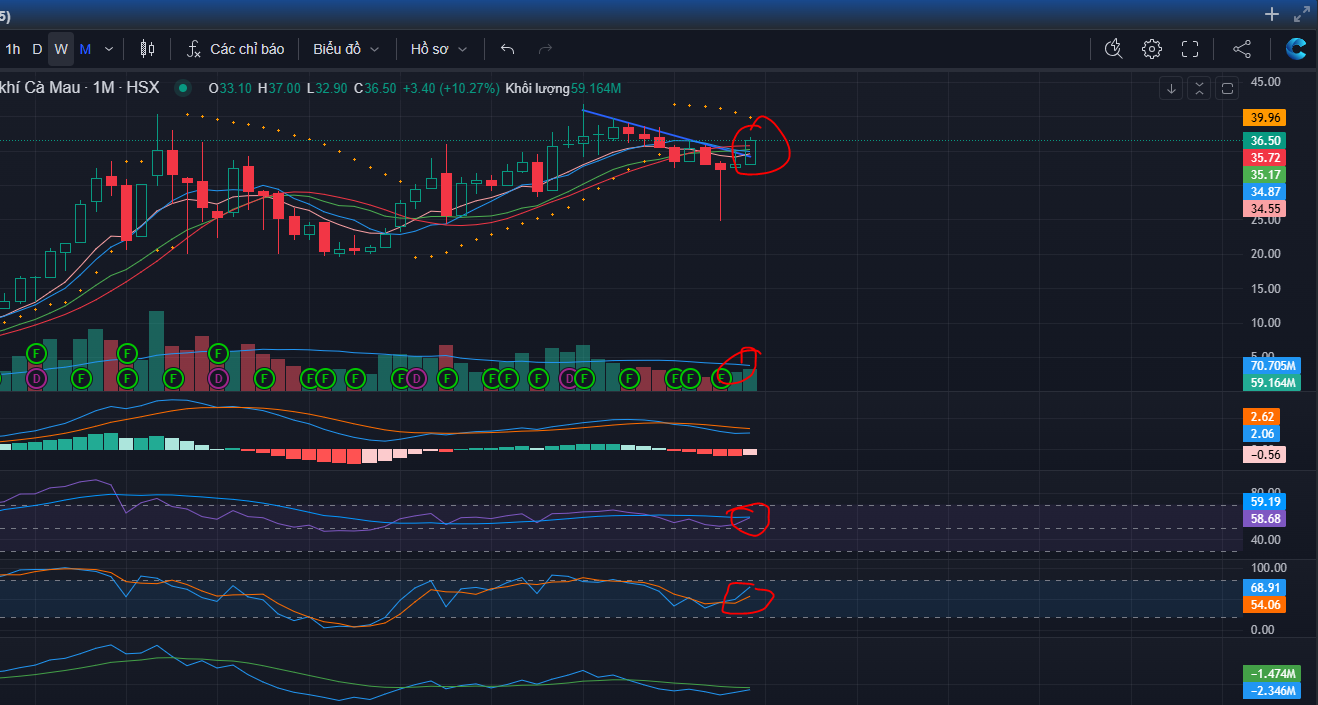Click the blue 68.91 stochastic label
1318x705 pixels.
coord(1266,588)
